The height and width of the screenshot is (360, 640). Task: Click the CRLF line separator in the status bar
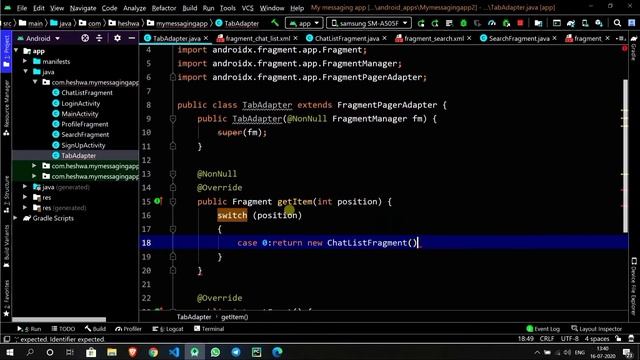547,339
